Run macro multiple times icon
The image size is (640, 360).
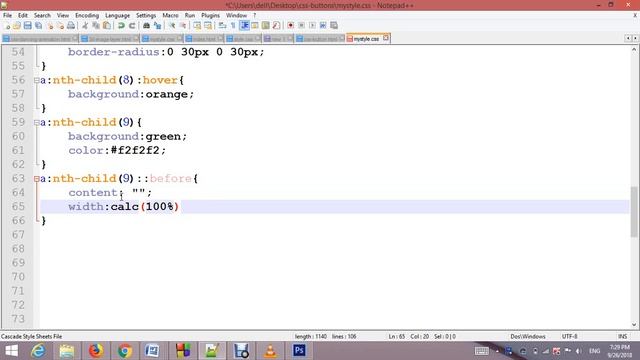click(x=323, y=25)
